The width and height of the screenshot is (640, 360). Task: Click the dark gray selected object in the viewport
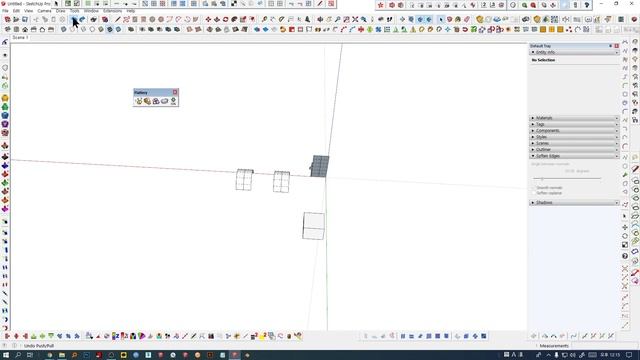pos(320,166)
